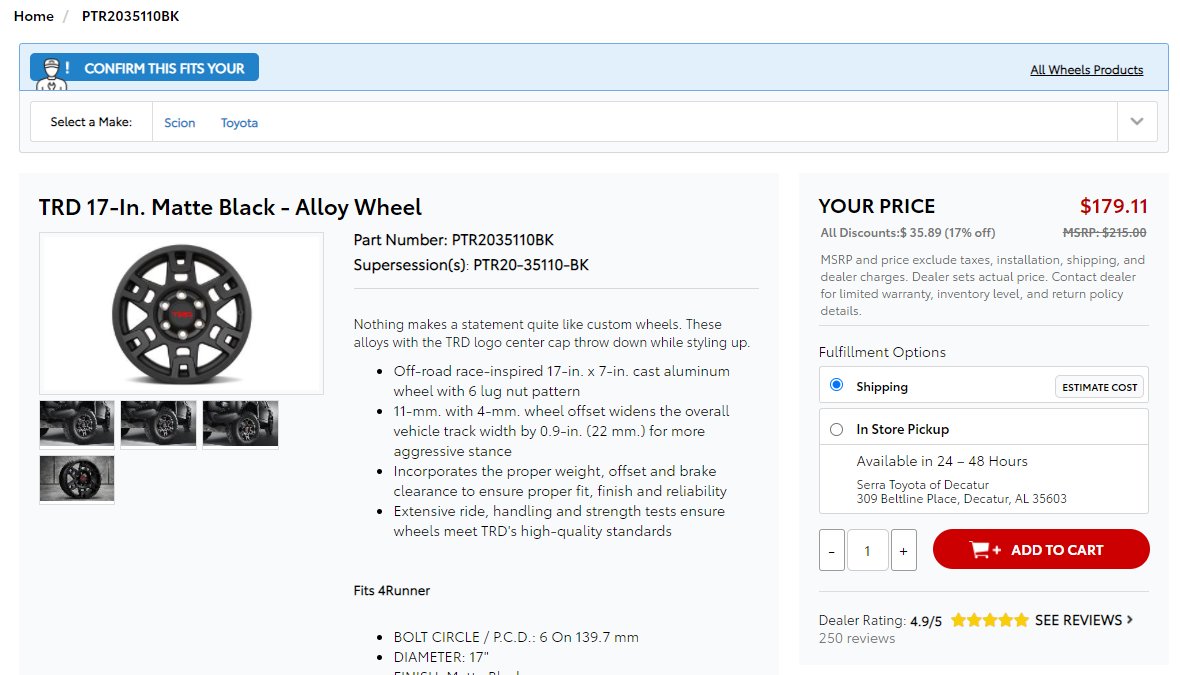This screenshot has width=1180, height=675.
Task: Click the quantity input field
Action: pos(868,550)
